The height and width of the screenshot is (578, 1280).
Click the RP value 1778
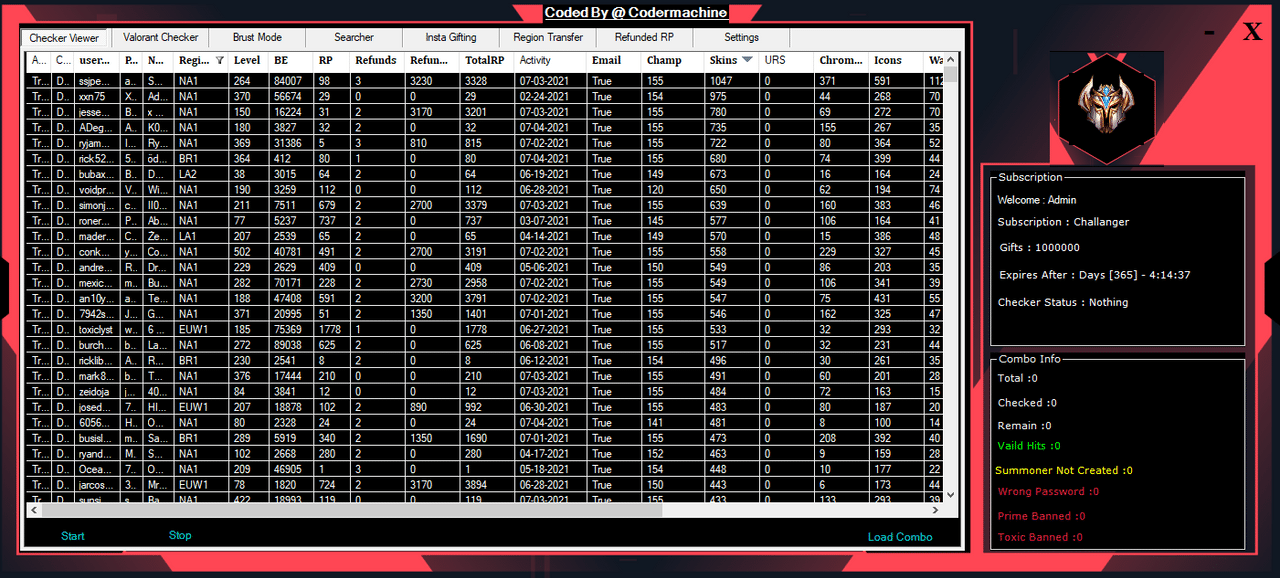pyautogui.click(x=331, y=329)
